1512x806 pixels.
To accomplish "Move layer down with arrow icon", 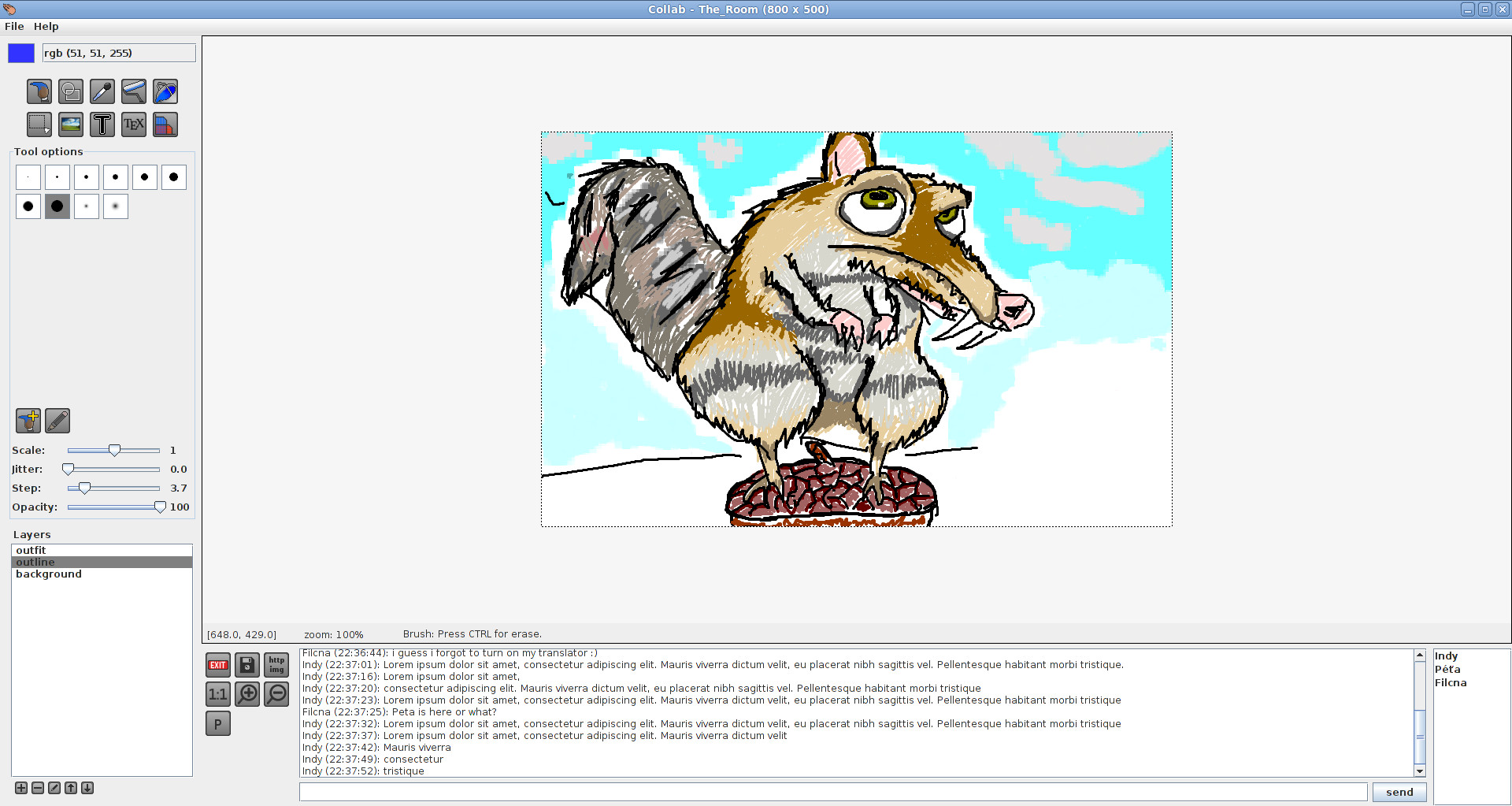I will (x=87, y=788).
